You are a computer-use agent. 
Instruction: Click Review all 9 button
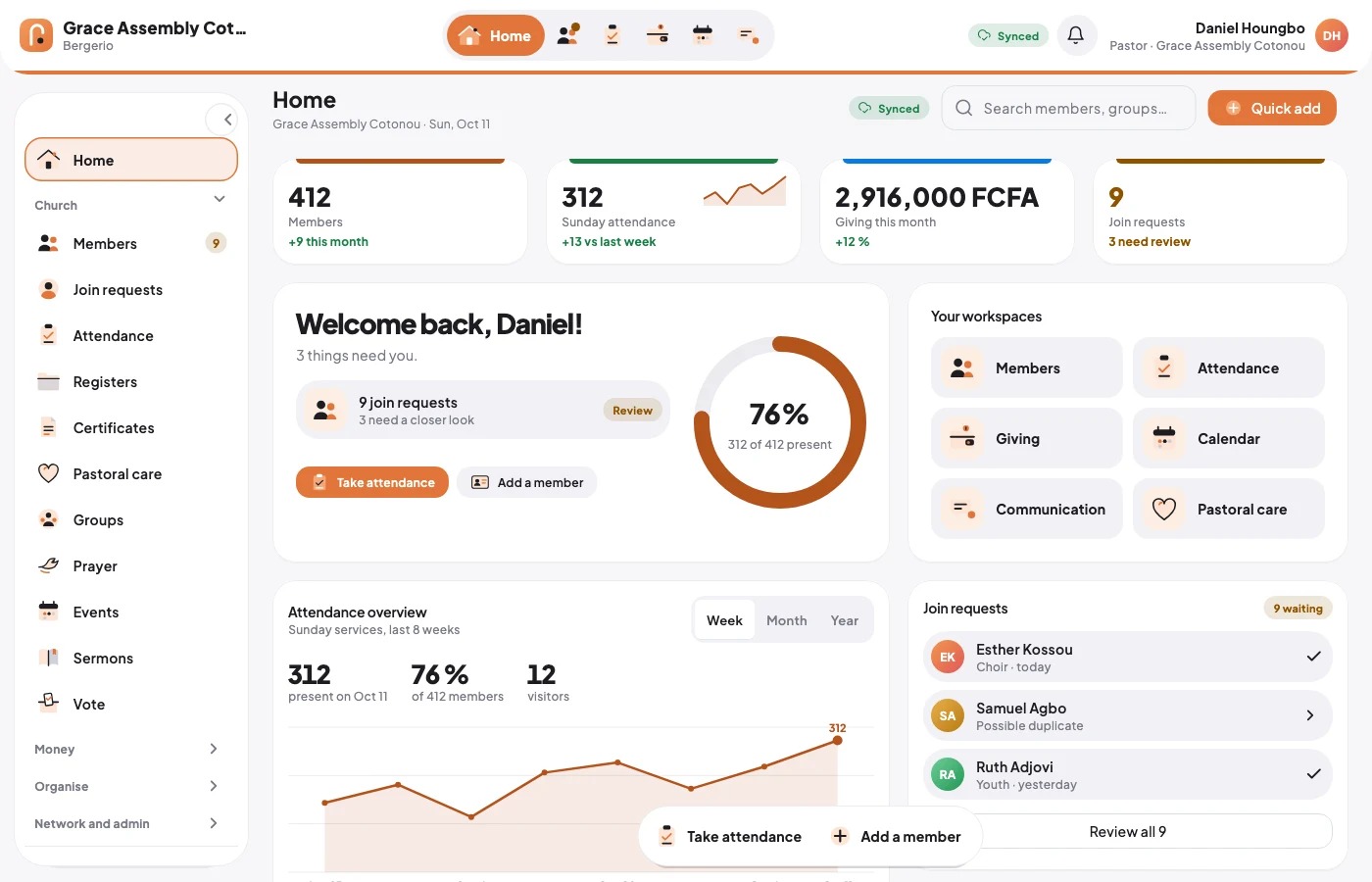[x=1128, y=831]
